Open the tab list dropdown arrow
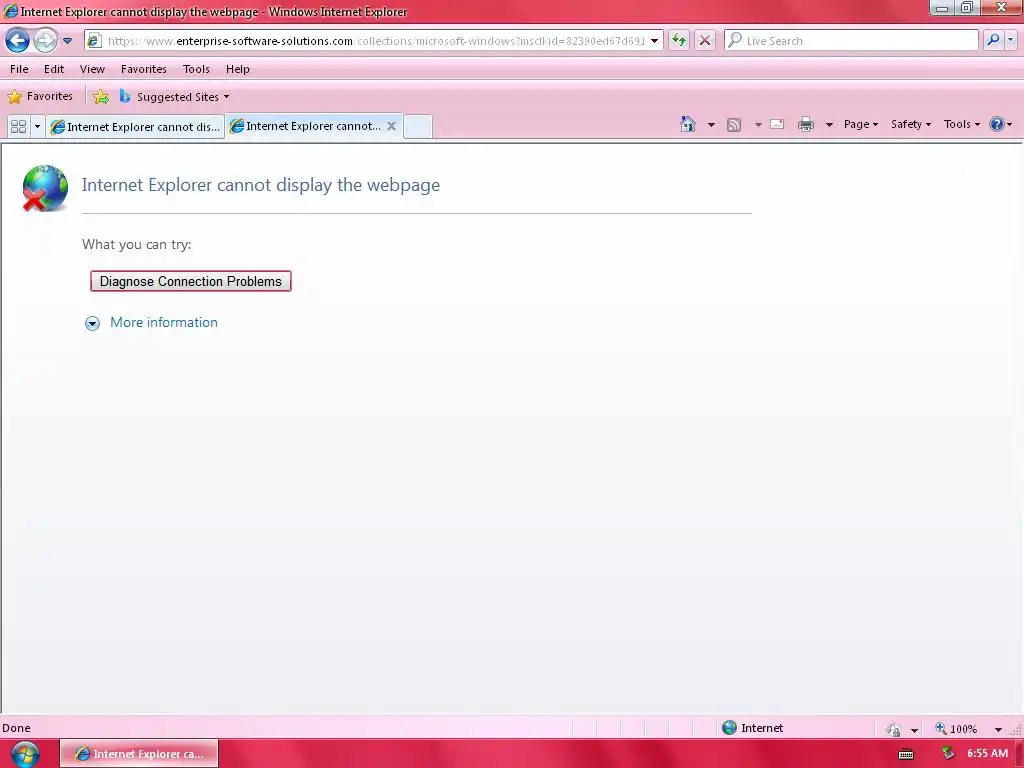Image resolution: width=1024 pixels, height=768 pixels. [x=37, y=126]
